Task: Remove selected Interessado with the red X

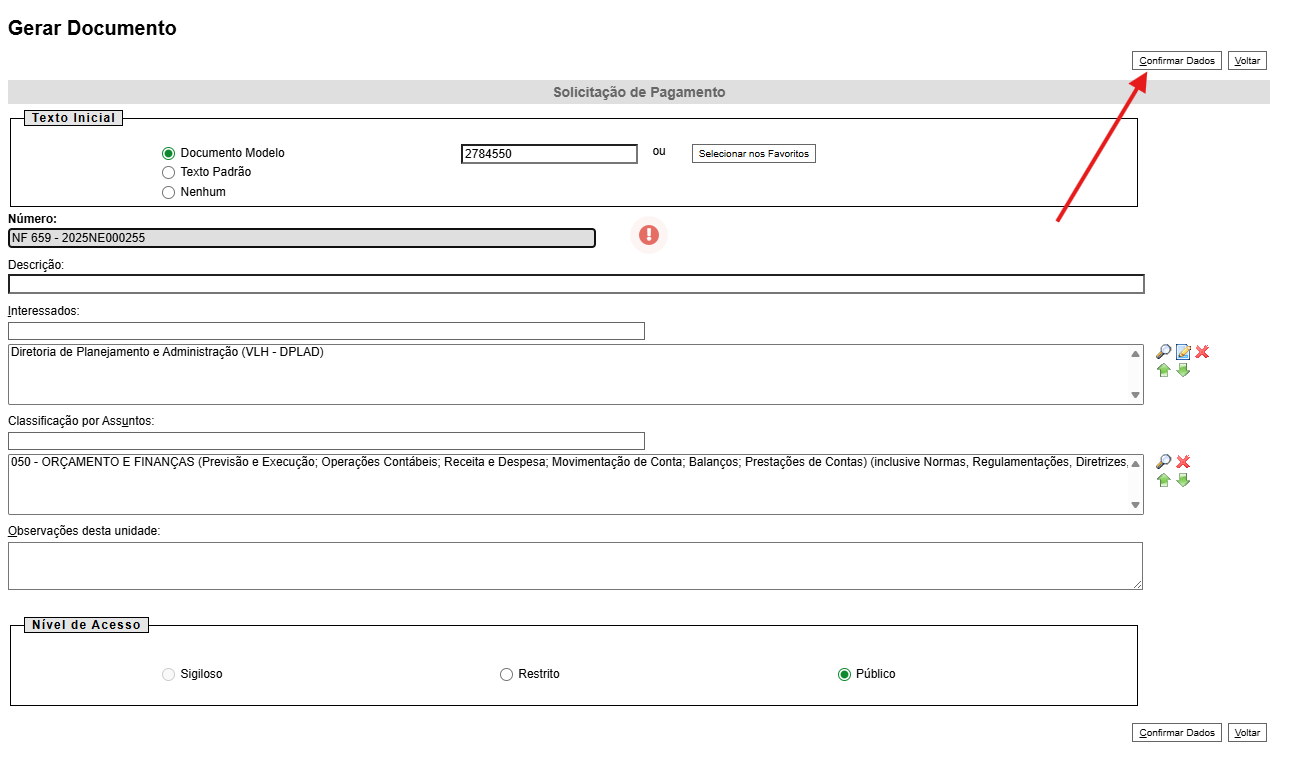Action: tap(1202, 352)
